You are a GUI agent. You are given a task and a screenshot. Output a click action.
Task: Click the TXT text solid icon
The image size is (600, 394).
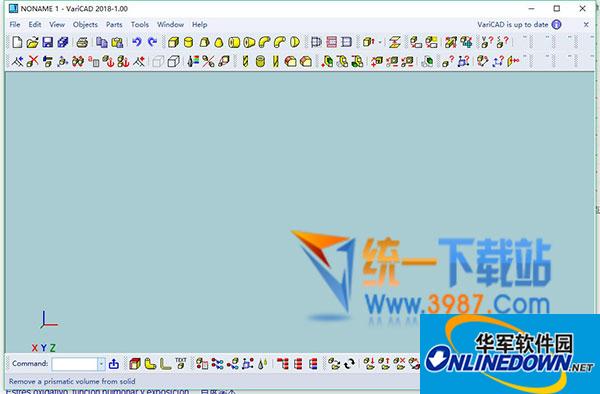tap(181, 363)
